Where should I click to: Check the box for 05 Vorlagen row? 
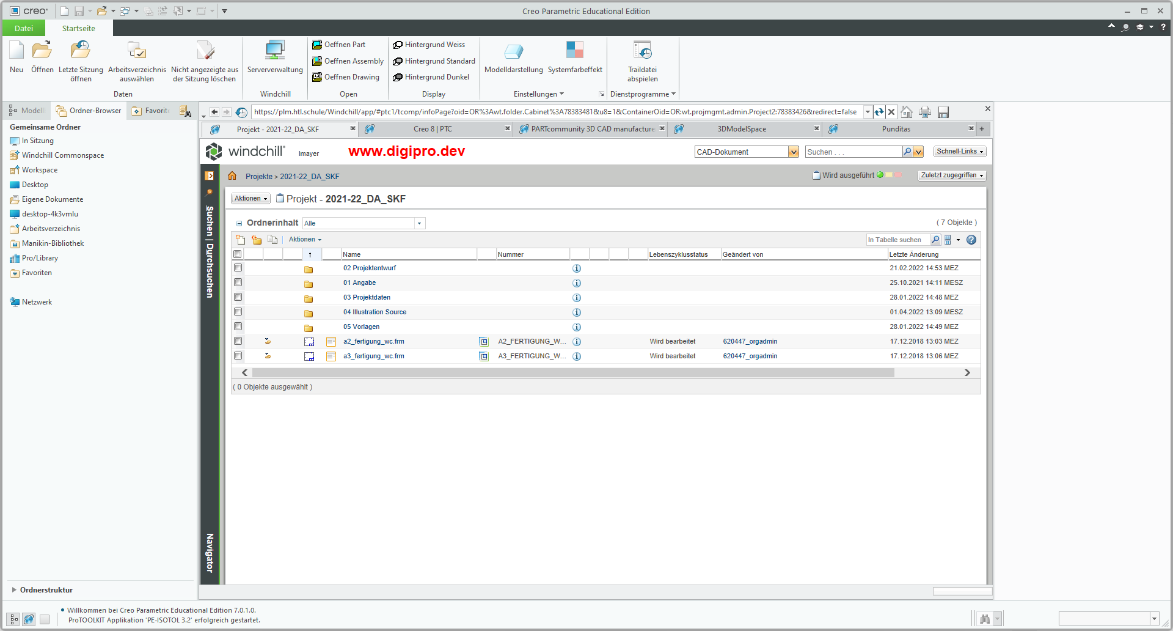click(238, 326)
